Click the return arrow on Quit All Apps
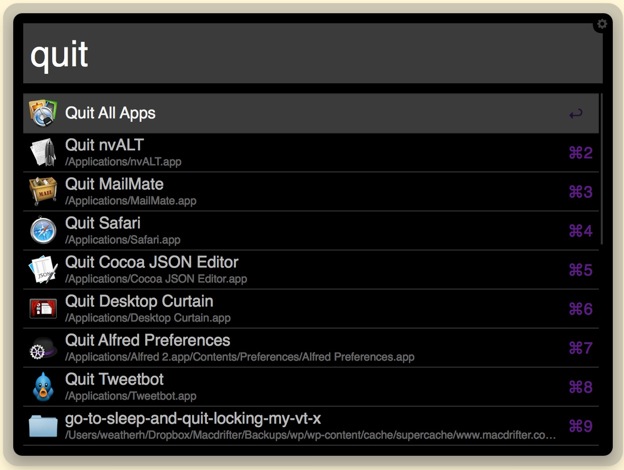 point(576,114)
